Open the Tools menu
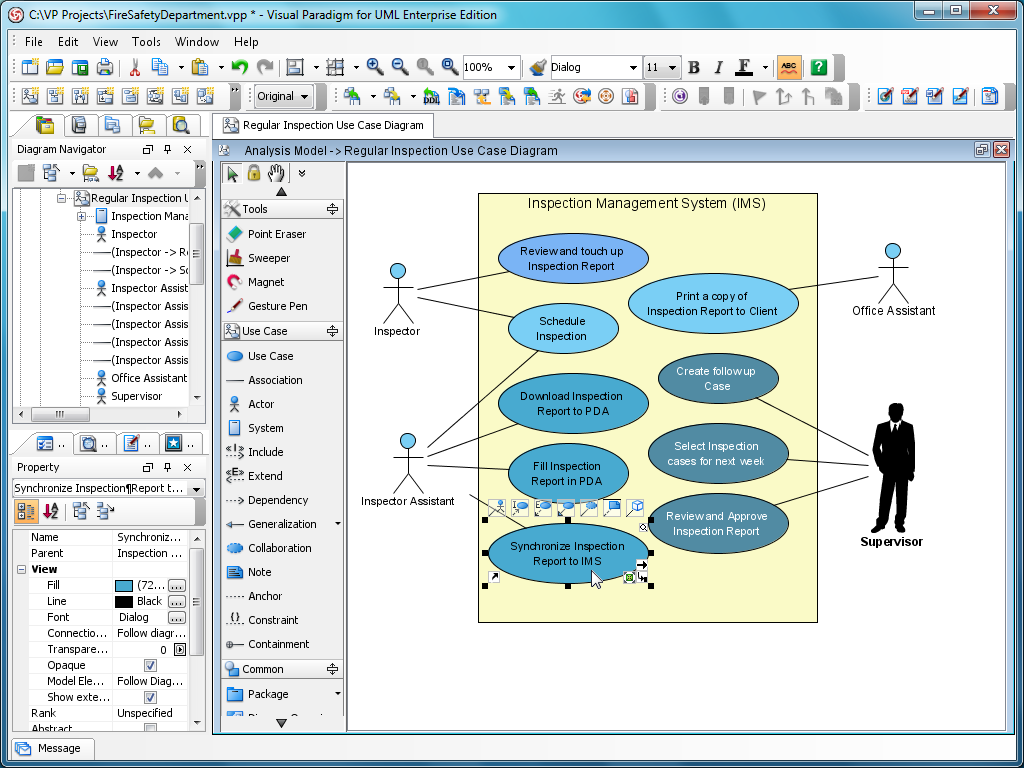The image size is (1024, 768). tap(146, 42)
